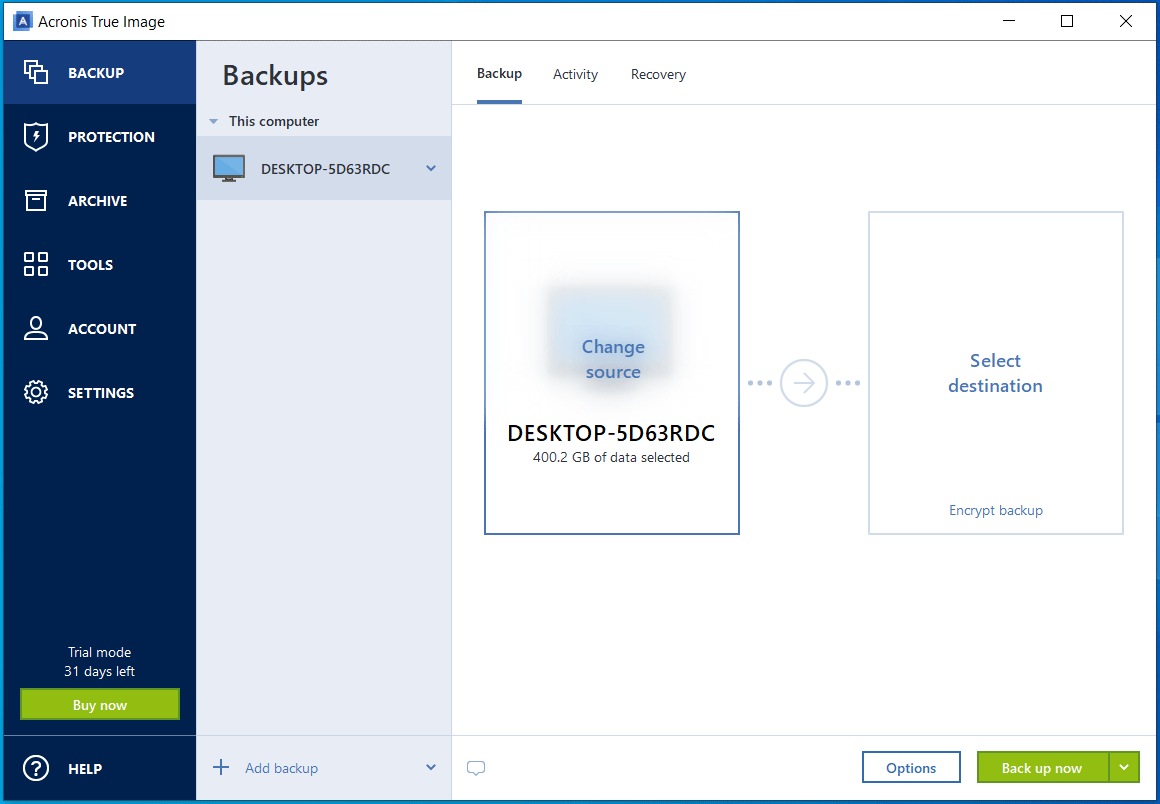1160x804 pixels.
Task: Click the arrow circle between source and destination
Action: click(x=803, y=383)
